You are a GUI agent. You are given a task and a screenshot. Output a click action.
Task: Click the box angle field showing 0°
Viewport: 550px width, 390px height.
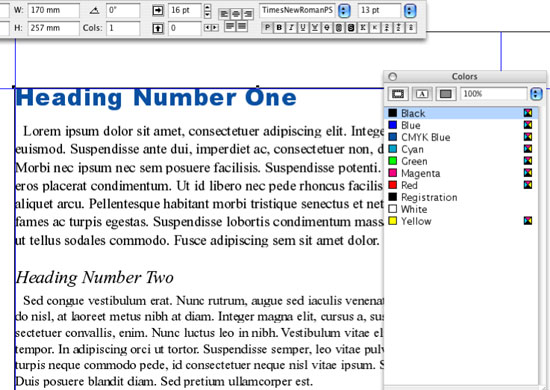pos(123,10)
